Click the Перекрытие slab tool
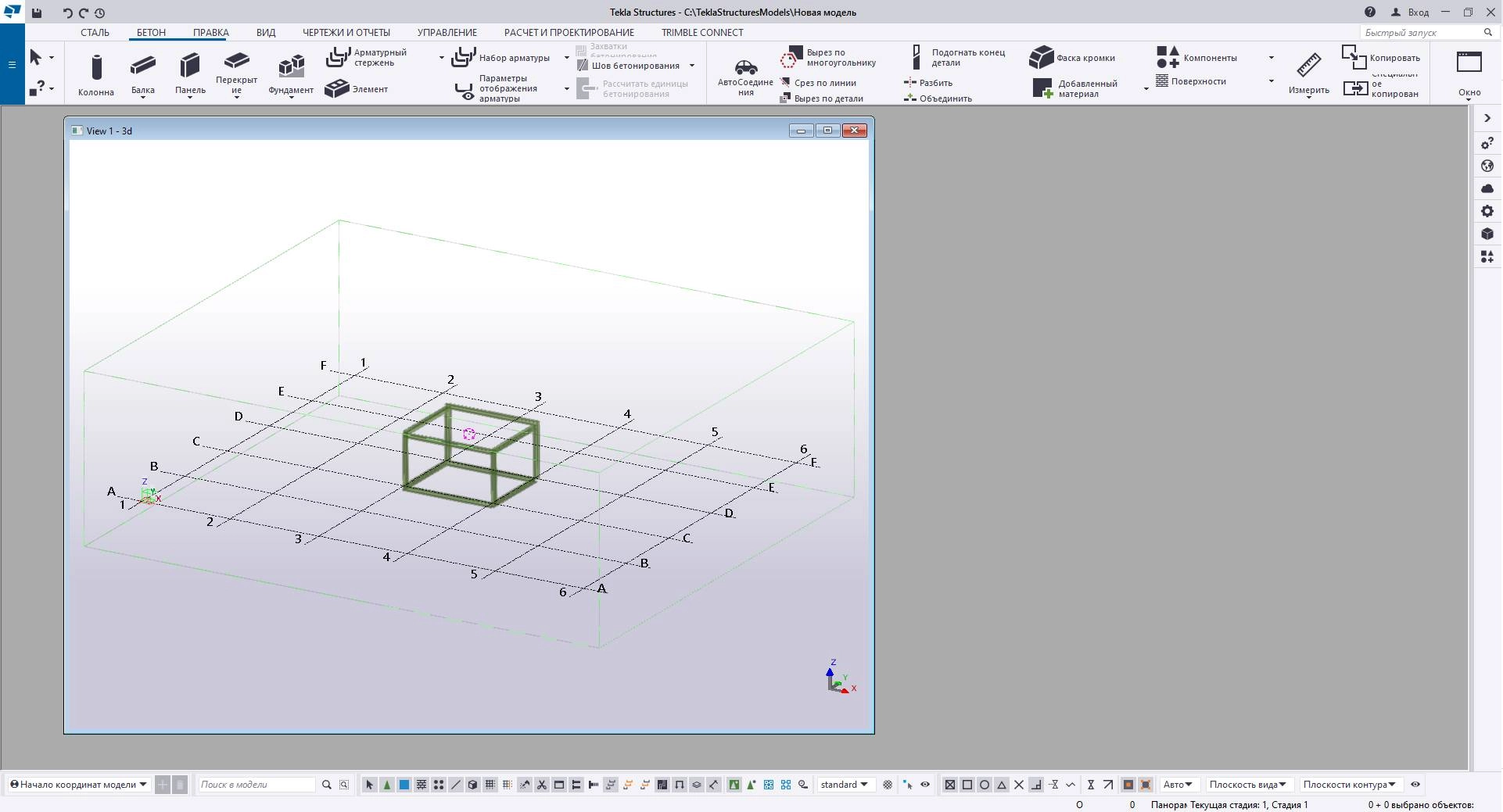The height and width of the screenshot is (812, 1503). coord(236,74)
